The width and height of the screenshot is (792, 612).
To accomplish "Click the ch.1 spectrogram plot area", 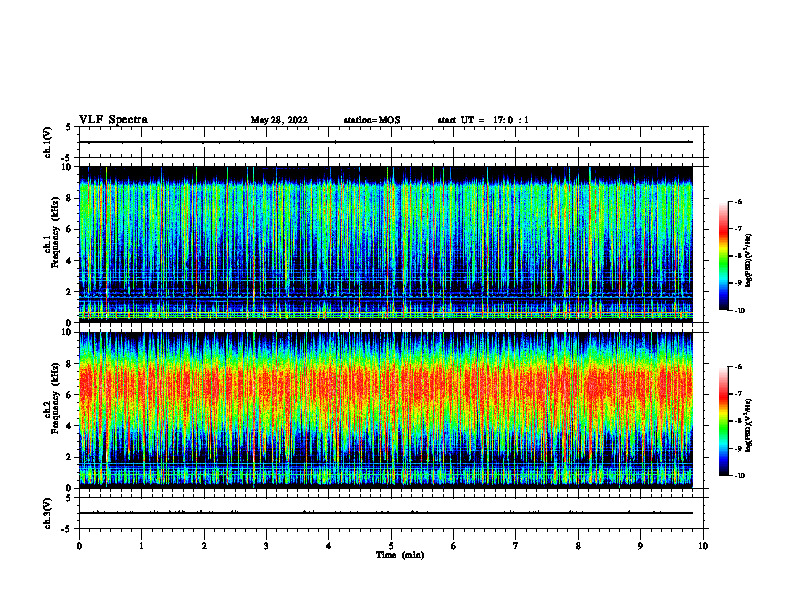I will tap(385, 244).
